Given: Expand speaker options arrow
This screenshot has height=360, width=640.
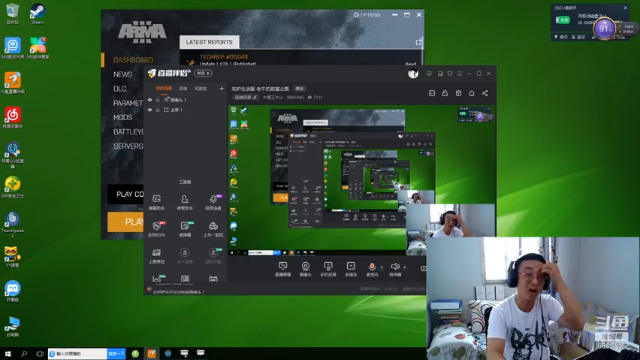Looking at the screenshot, I should pos(404,267).
